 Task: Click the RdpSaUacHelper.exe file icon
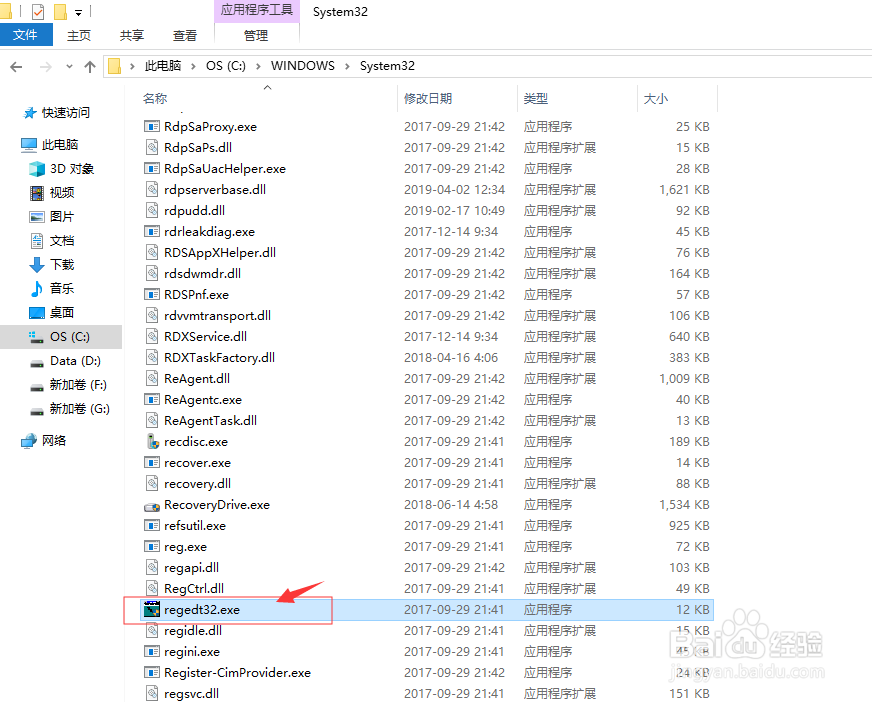[152, 168]
